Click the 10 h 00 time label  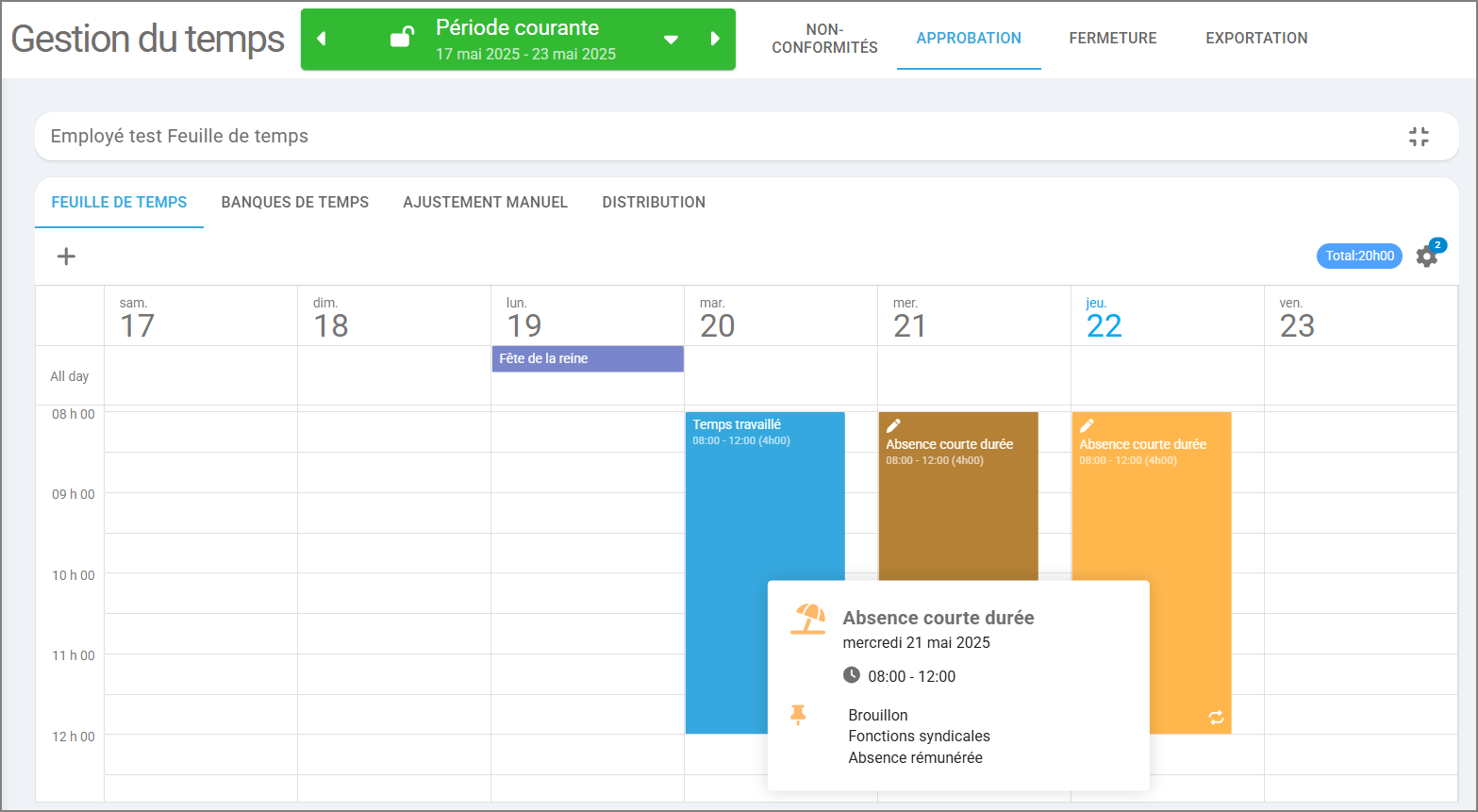tap(74, 575)
